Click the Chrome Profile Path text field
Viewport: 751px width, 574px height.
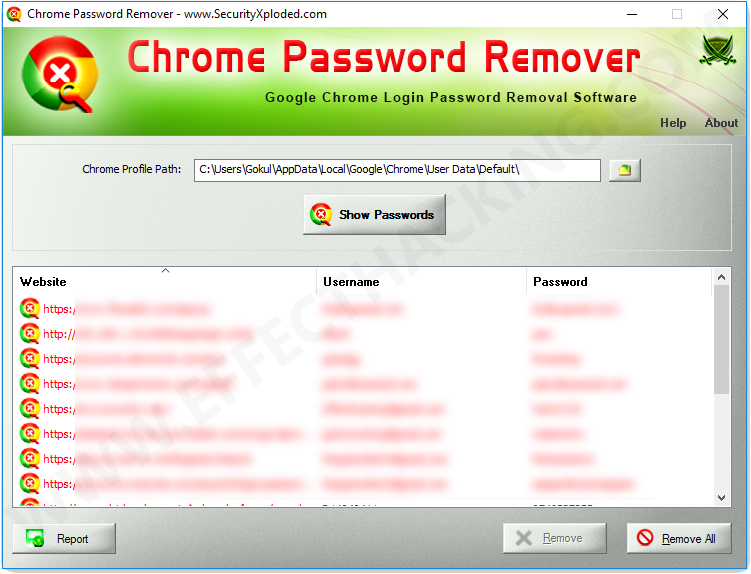[x=397, y=170]
